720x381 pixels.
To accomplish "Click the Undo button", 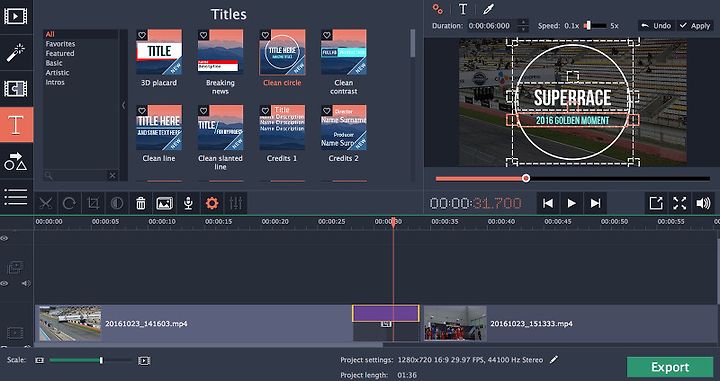I will [x=656, y=26].
